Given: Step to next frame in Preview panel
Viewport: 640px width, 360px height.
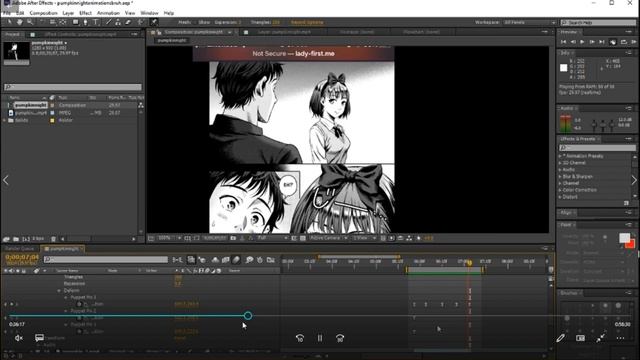Looking at the screenshot, I should [x=592, y=42].
